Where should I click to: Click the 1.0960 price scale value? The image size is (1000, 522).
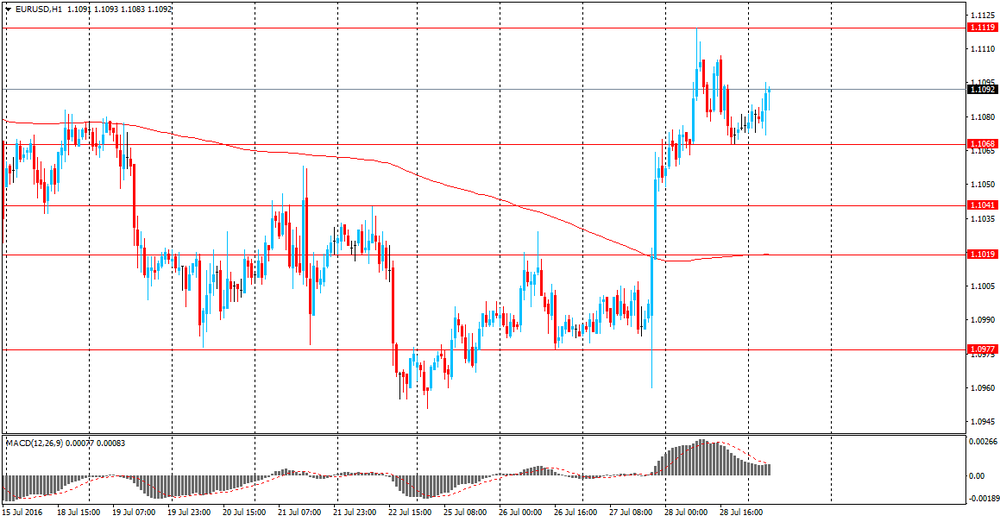[983, 388]
